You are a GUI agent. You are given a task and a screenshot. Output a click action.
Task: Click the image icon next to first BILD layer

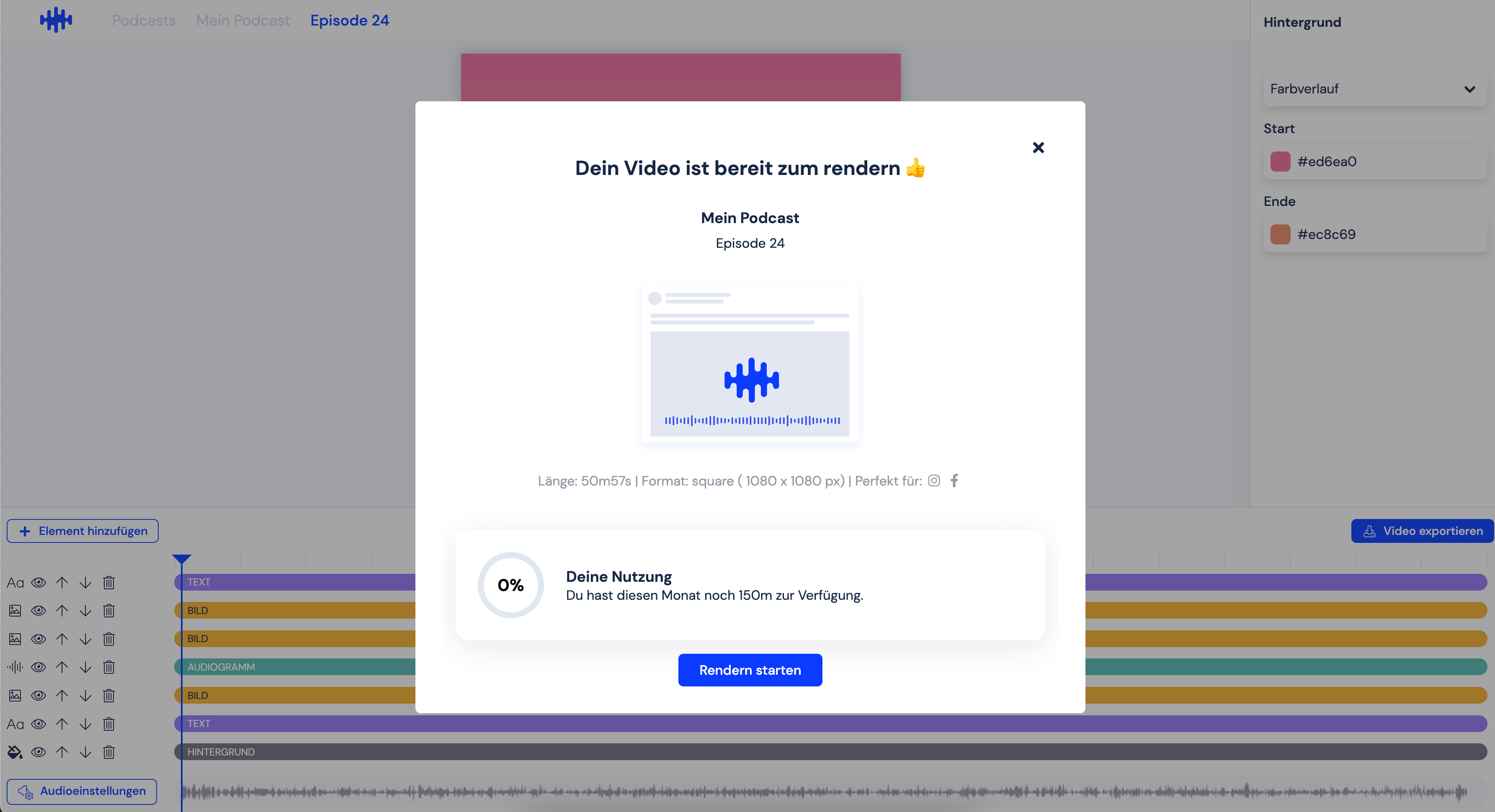point(15,610)
